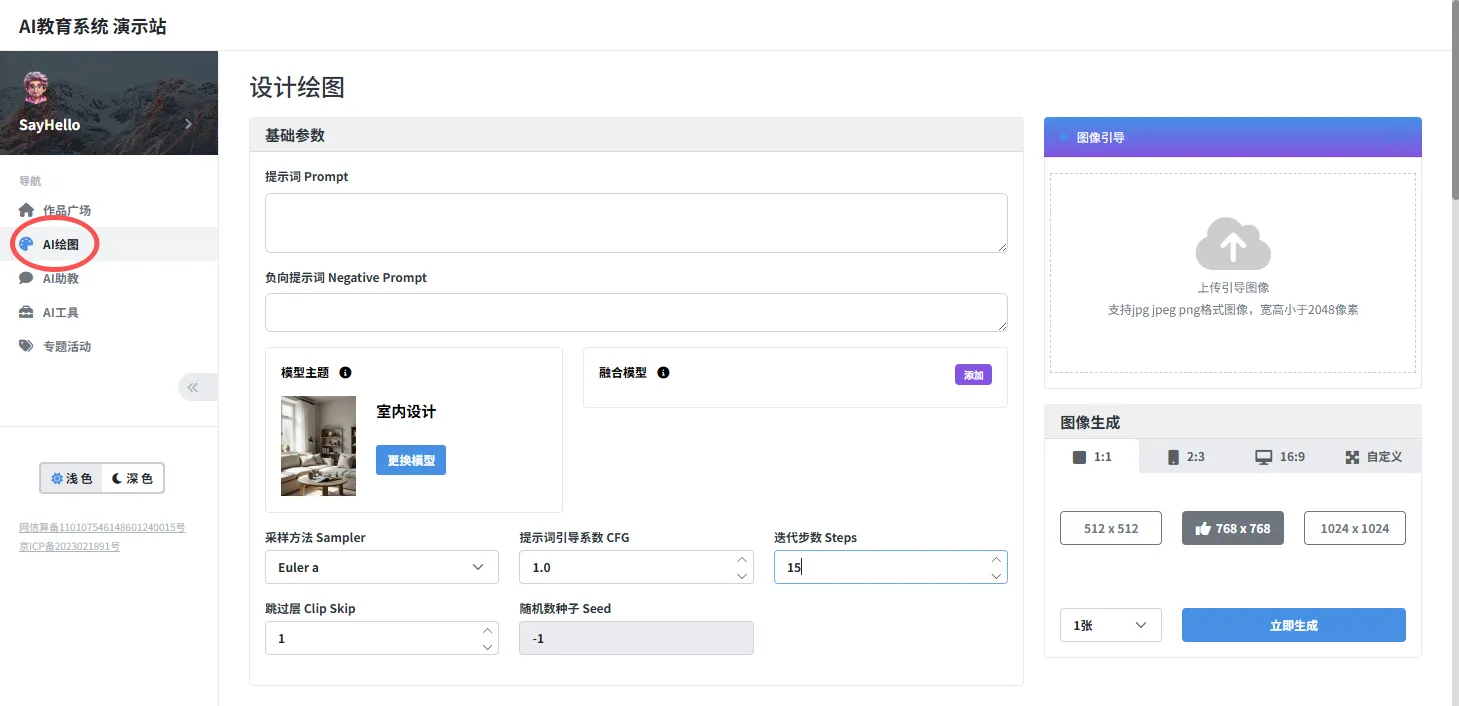The width and height of the screenshot is (1459, 706).
Task: Click the cloud upload icon for guide image
Action: pyautogui.click(x=1232, y=244)
